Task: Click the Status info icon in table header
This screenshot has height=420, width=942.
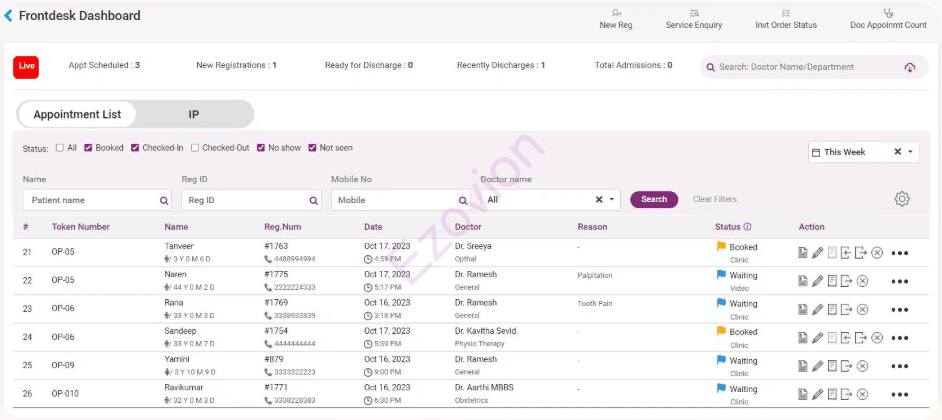Action: coord(748,227)
